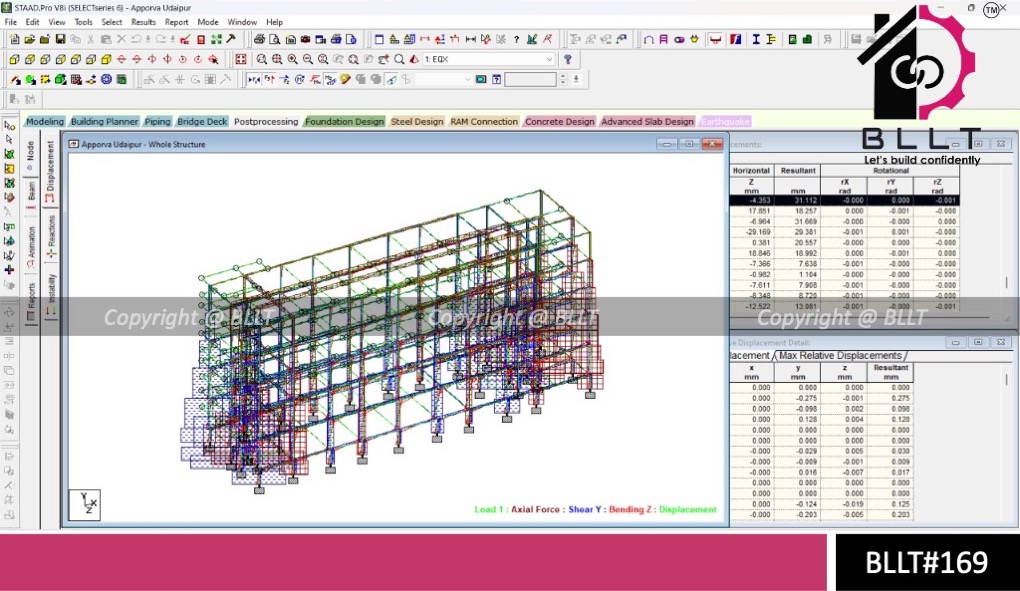1020x591 pixels.
Task: Toggle the Fx axial force diagram
Action: coord(254,79)
